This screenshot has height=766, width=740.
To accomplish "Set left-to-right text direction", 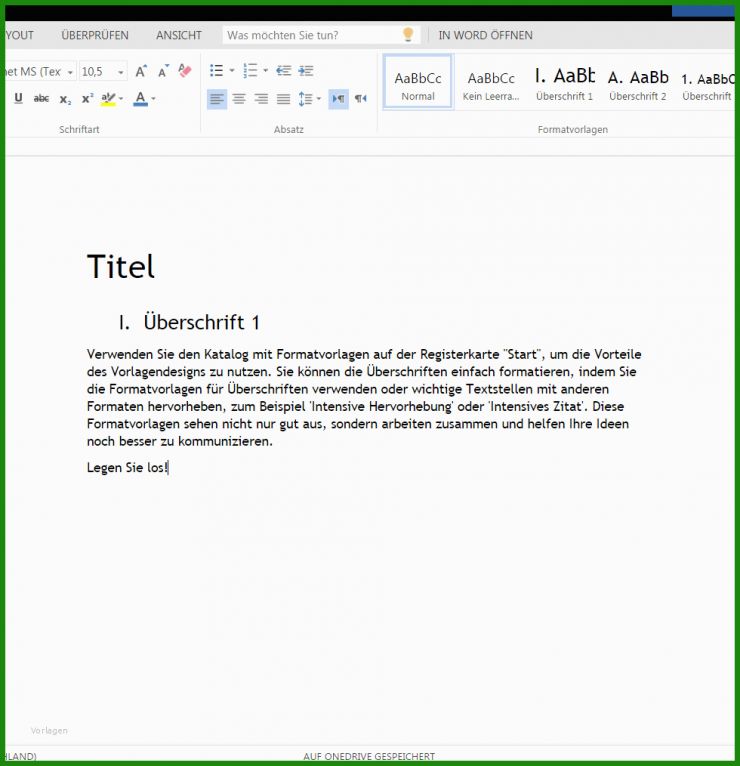I will tap(338, 99).
